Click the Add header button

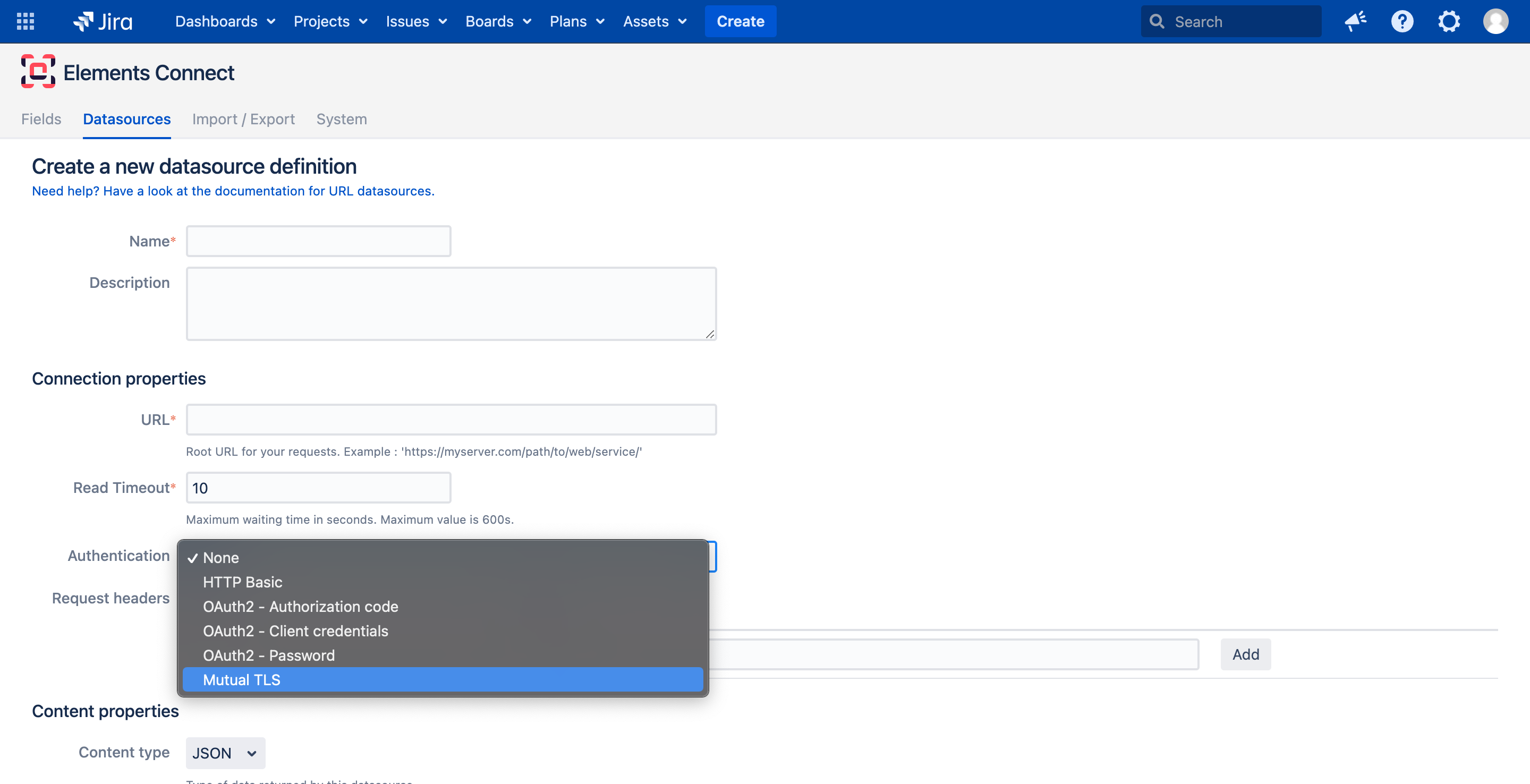pyautogui.click(x=1245, y=654)
